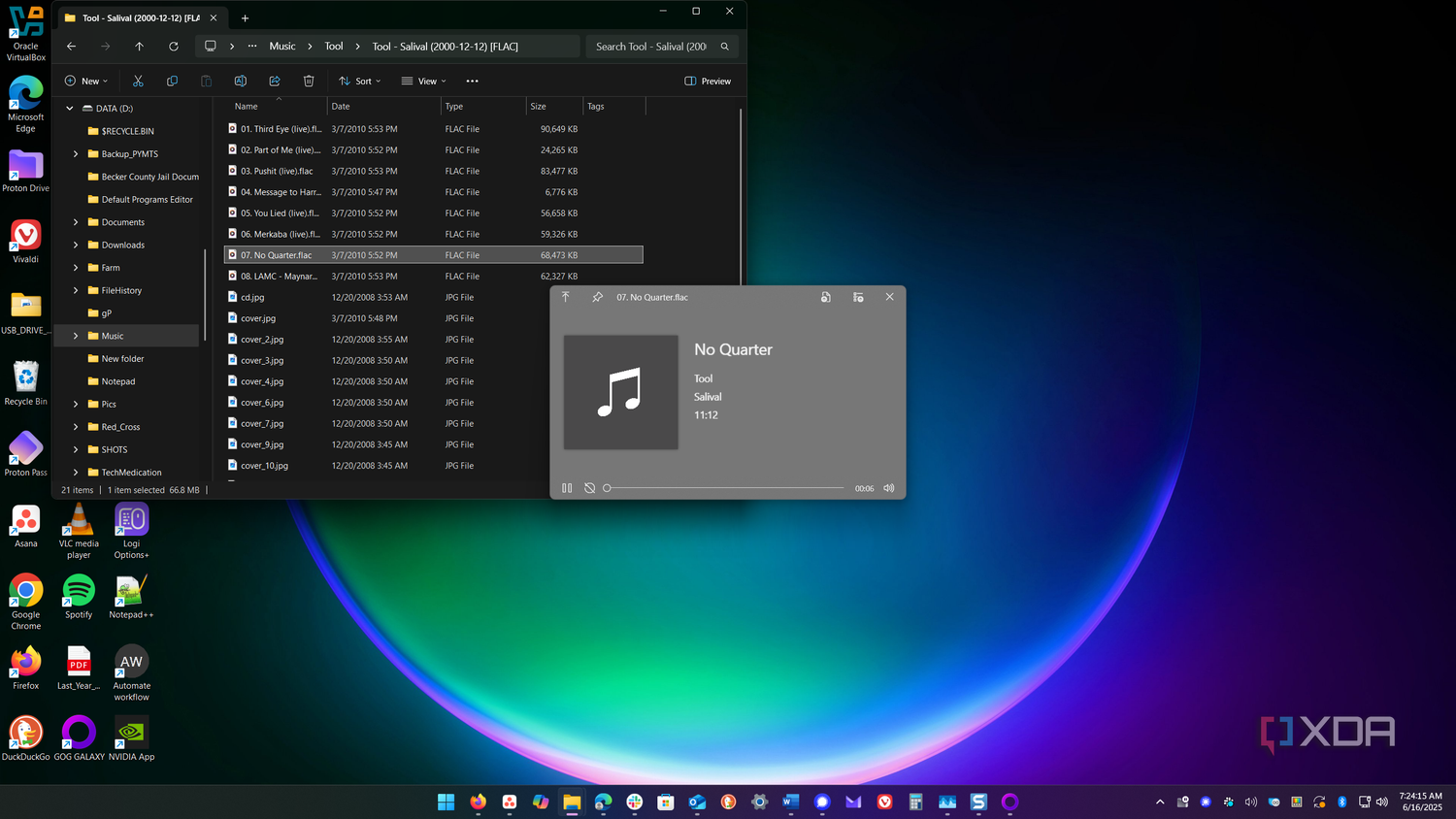Collapse the DATA (D:) drive node
Viewport: 1456px width, 819px height.
click(70, 109)
